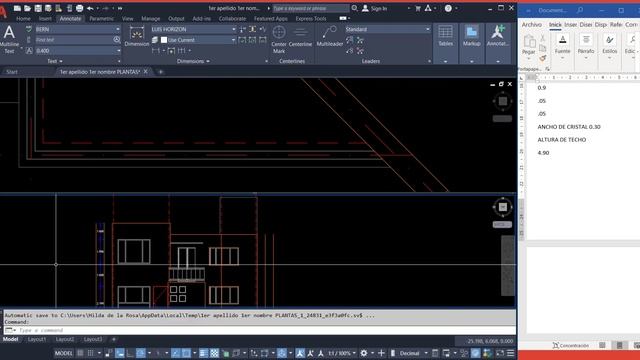Viewport: 640px width, 360px height.
Task: Click the Dimension tool button
Action: point(137,36)
